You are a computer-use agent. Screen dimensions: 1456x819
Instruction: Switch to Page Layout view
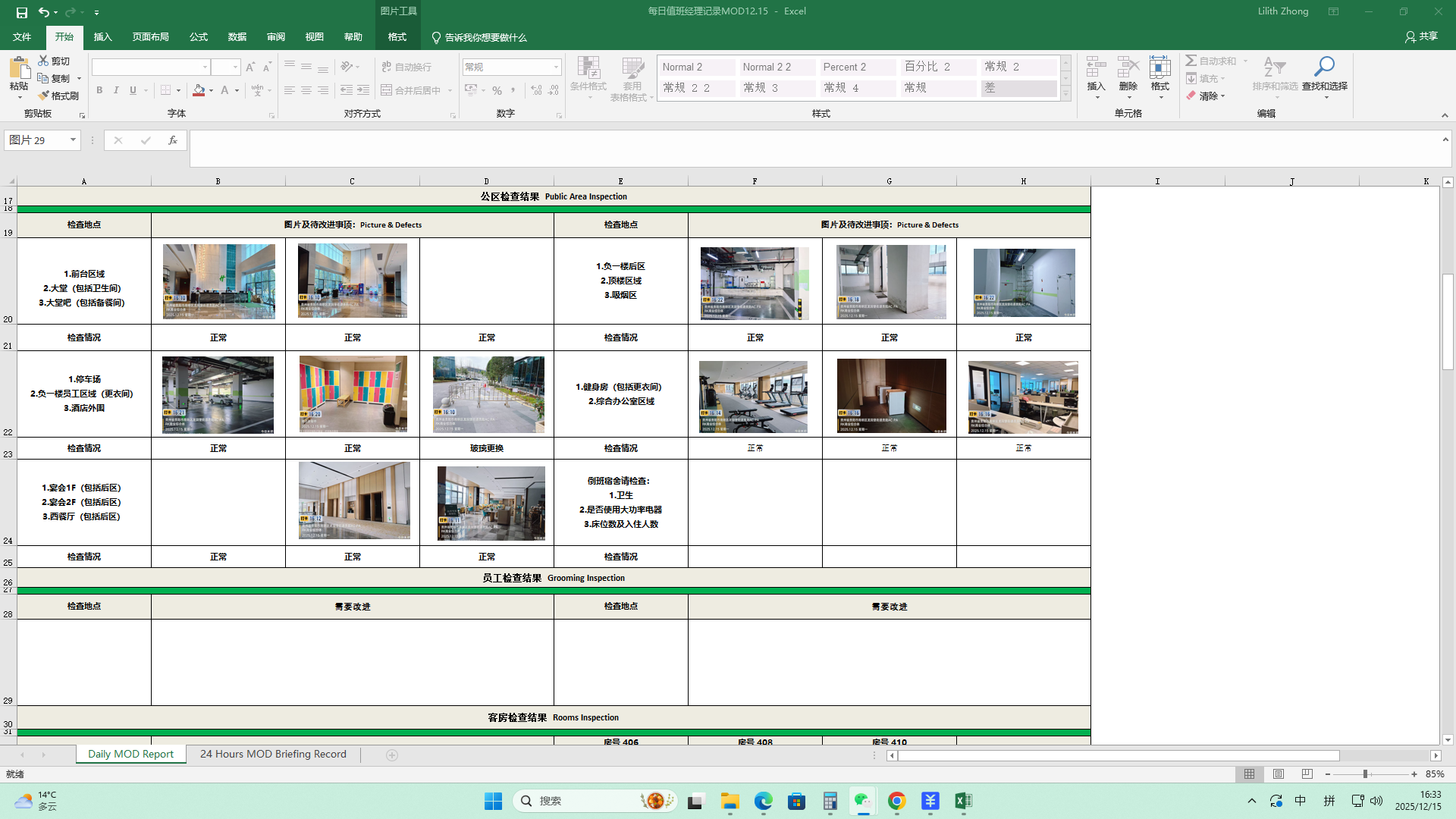(x=1279, y=774)
